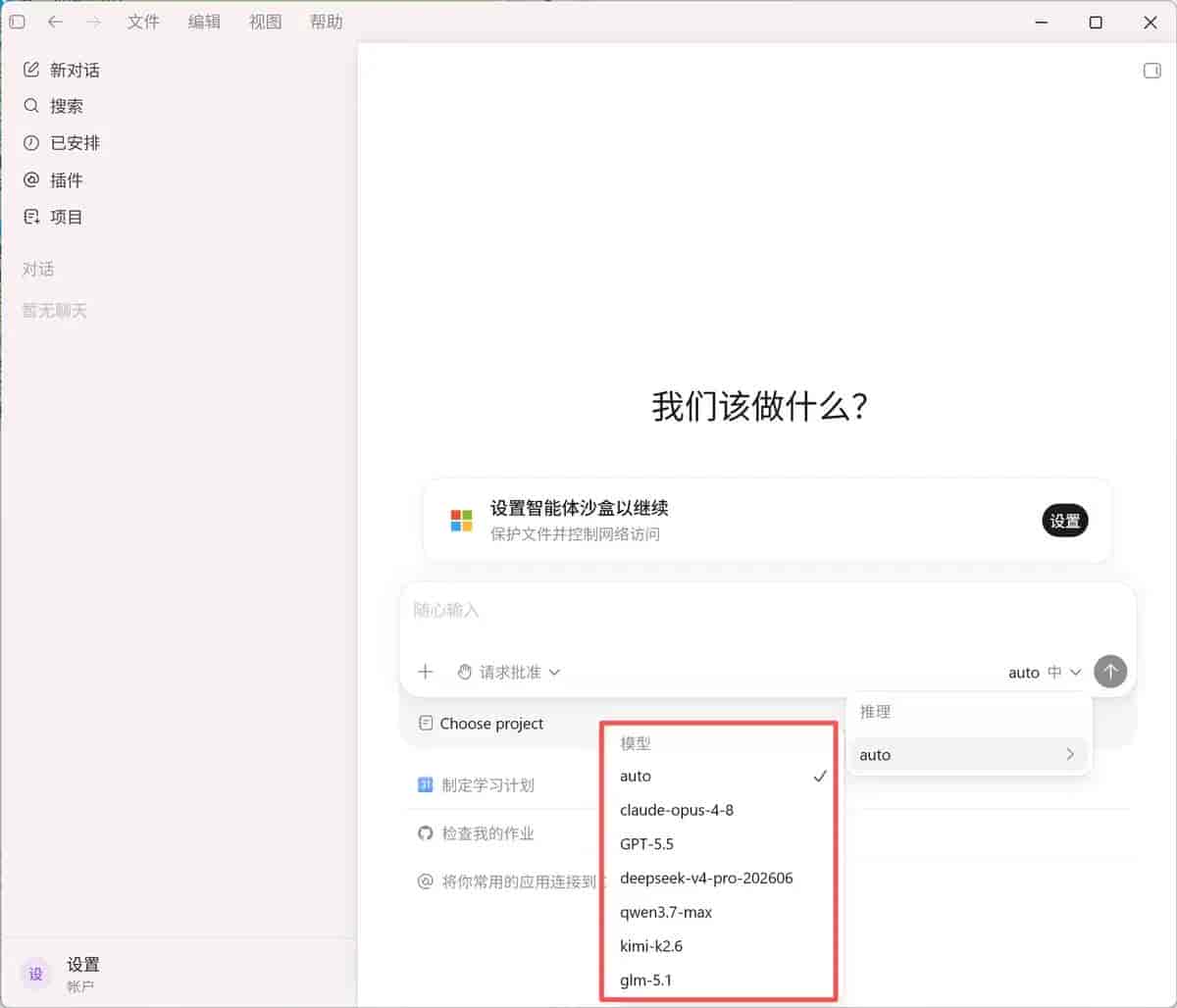The height and width of the screenshot is (1008, 1177).
Task: Select claude-opus-4-8 model
Action: pyautogui.click(x=723, y=810)
